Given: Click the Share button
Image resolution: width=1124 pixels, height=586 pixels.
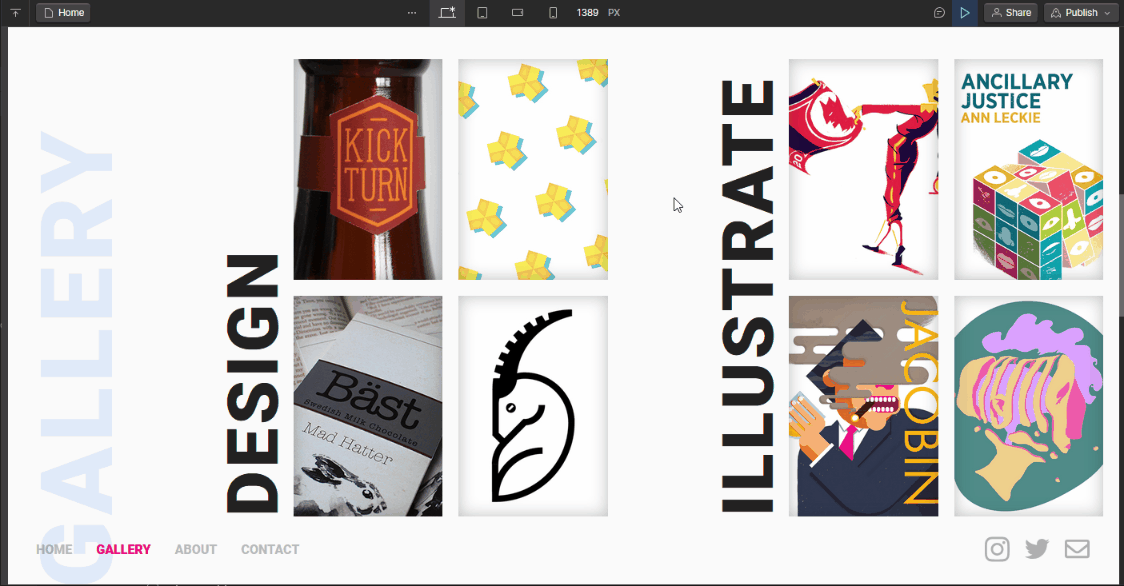Looking at the screenshot, I should pos(1011,13).
